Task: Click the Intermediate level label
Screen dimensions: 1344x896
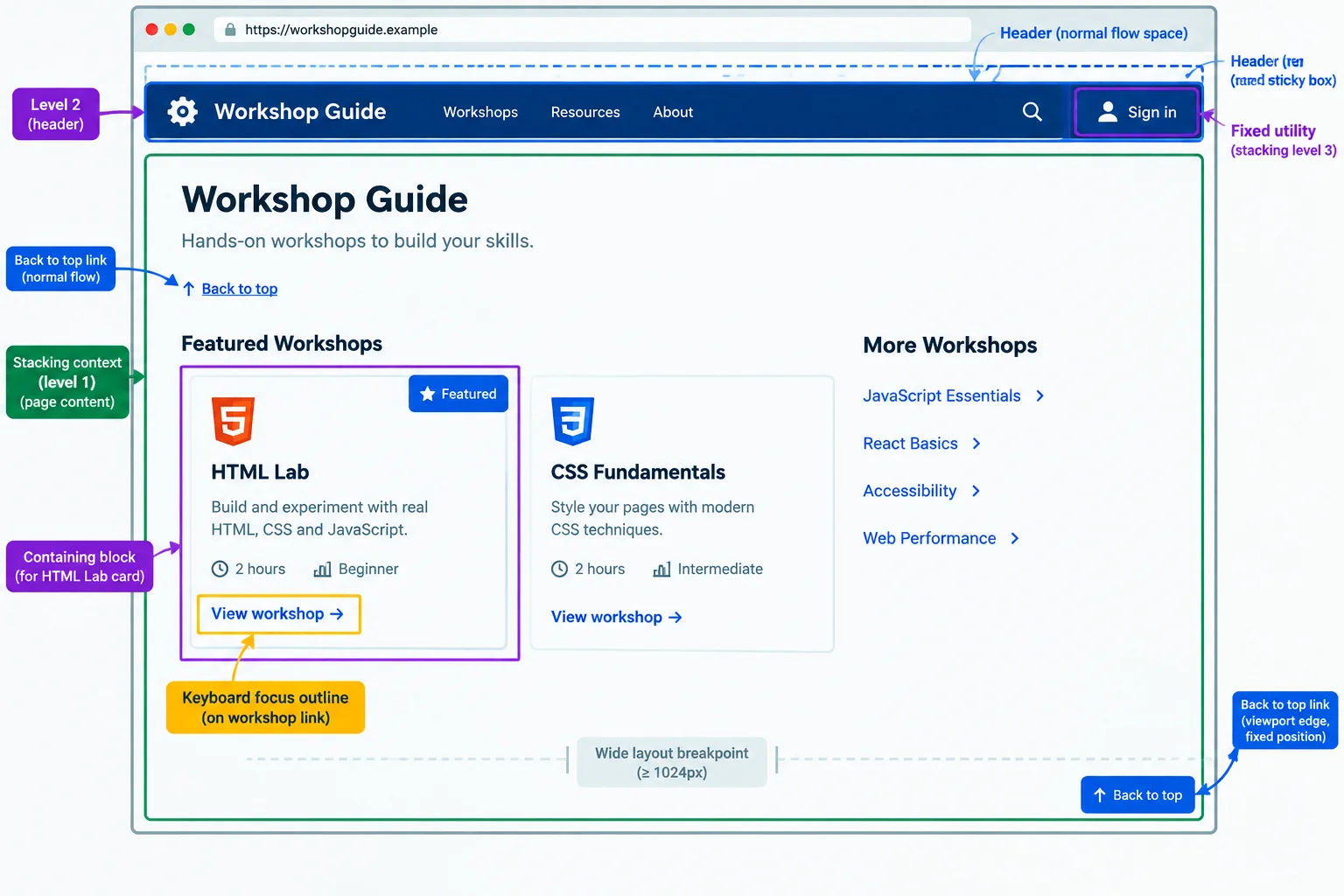Action: [720, 569]
